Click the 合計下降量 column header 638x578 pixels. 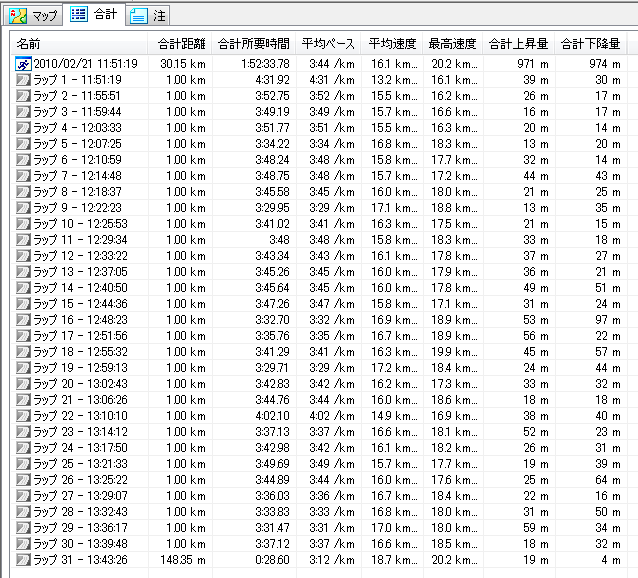pyautogui.click(x=591, y=44)
